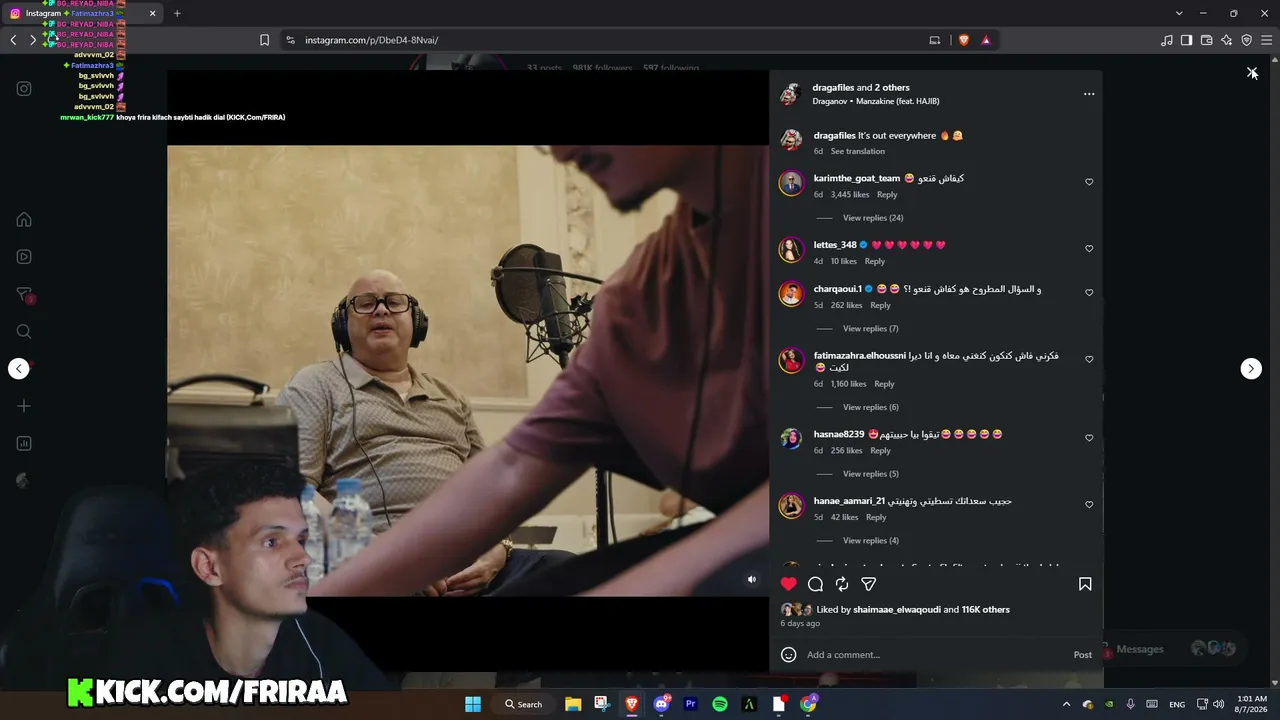This screenshot has width=1280, height=720.
Task: Click the address bar URL
Action: click(372, 40)
